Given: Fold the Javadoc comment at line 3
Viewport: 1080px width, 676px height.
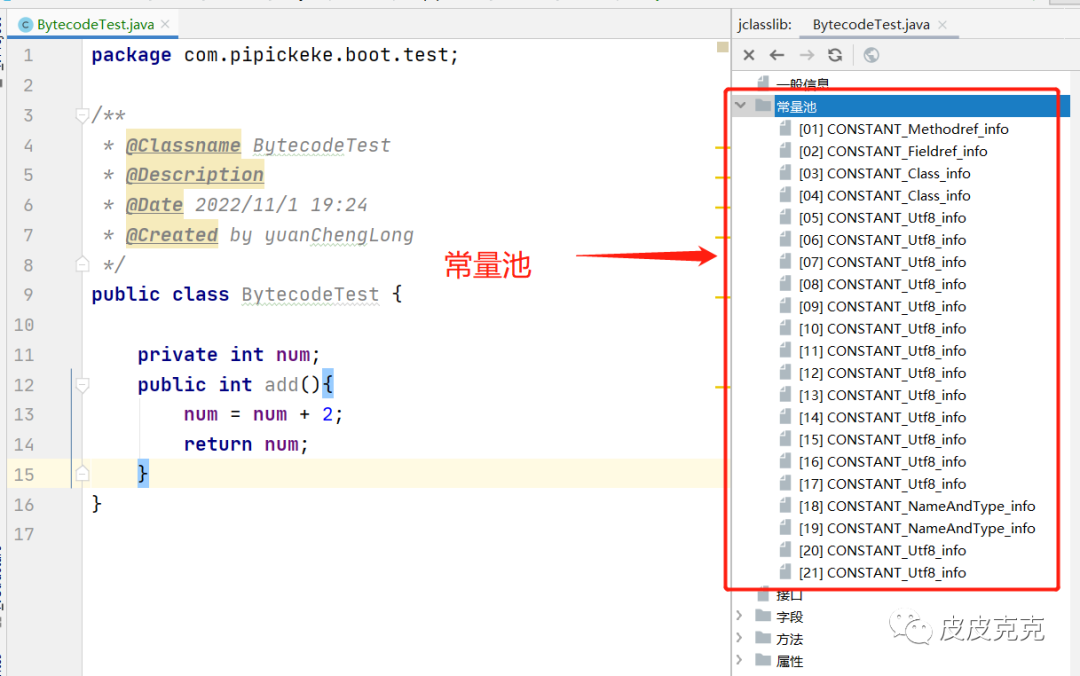Looking at the screenshot, I should click(x=82, y=115).
